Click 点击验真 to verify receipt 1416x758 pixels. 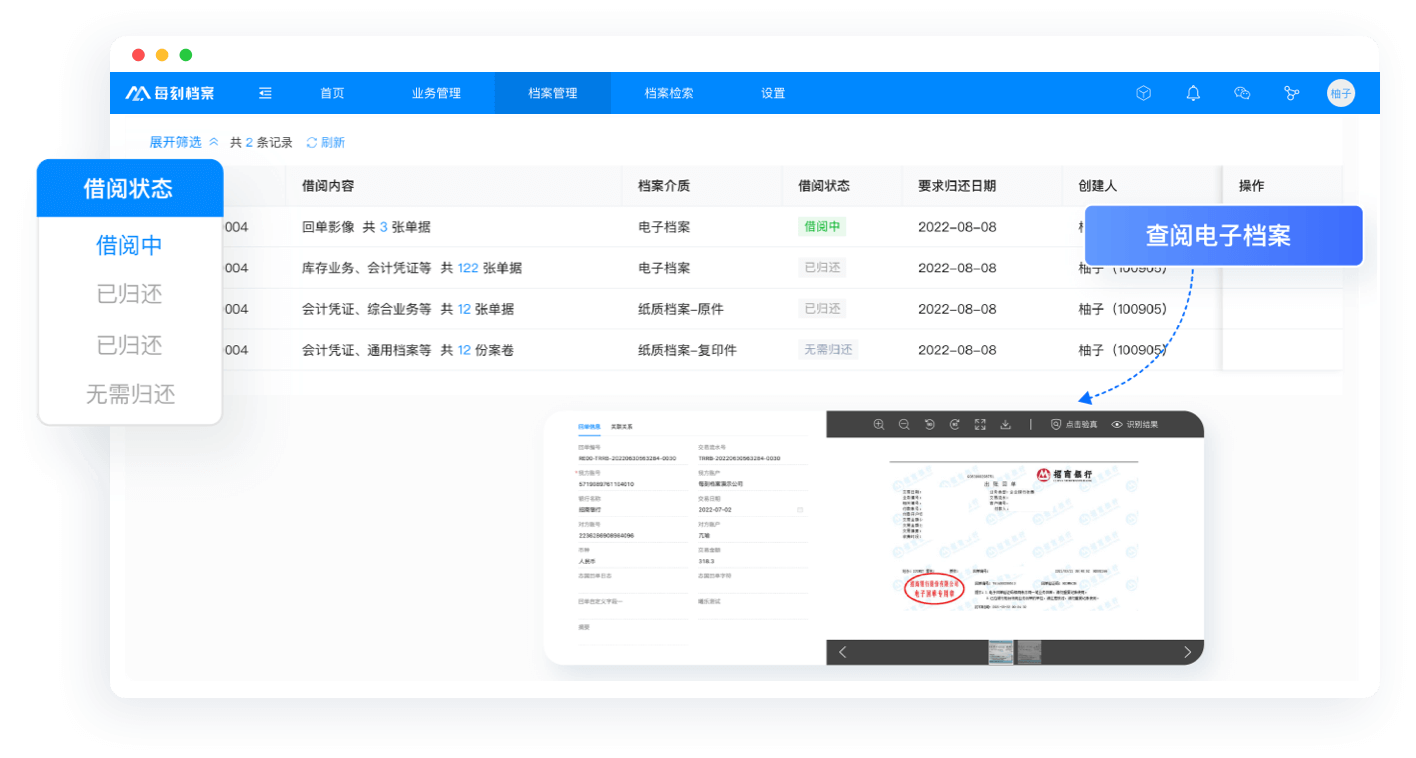(x=1073, y=424)
